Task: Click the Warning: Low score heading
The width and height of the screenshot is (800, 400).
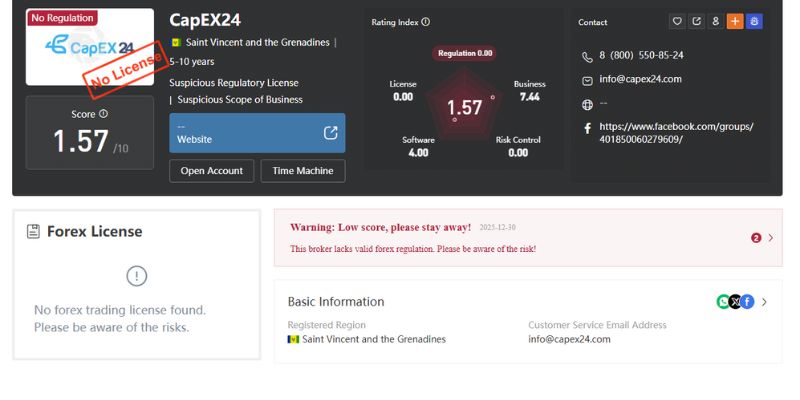Action: [x=381, y=228]
